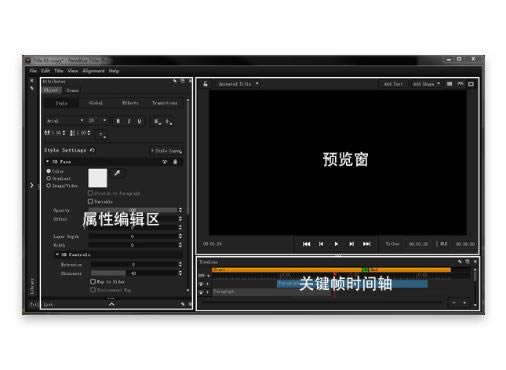This screenshot has height=370, width=506.
Task: Step back one frame
Action: 321,244
